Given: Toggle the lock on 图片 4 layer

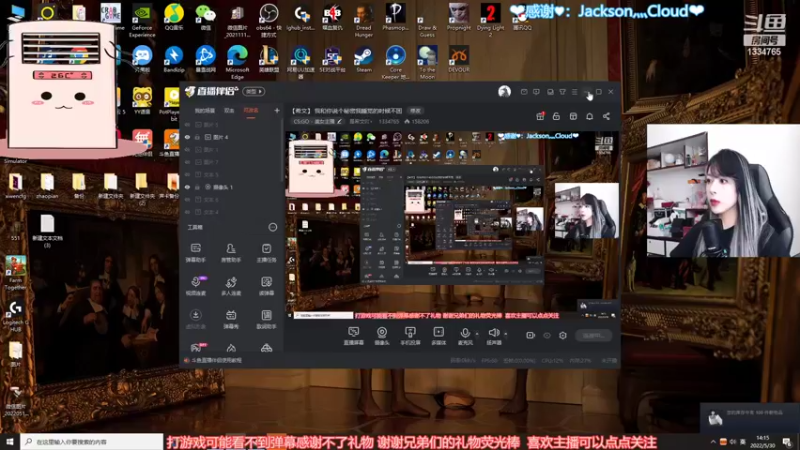Looking at the screenshot, I should tap(197, 137).
